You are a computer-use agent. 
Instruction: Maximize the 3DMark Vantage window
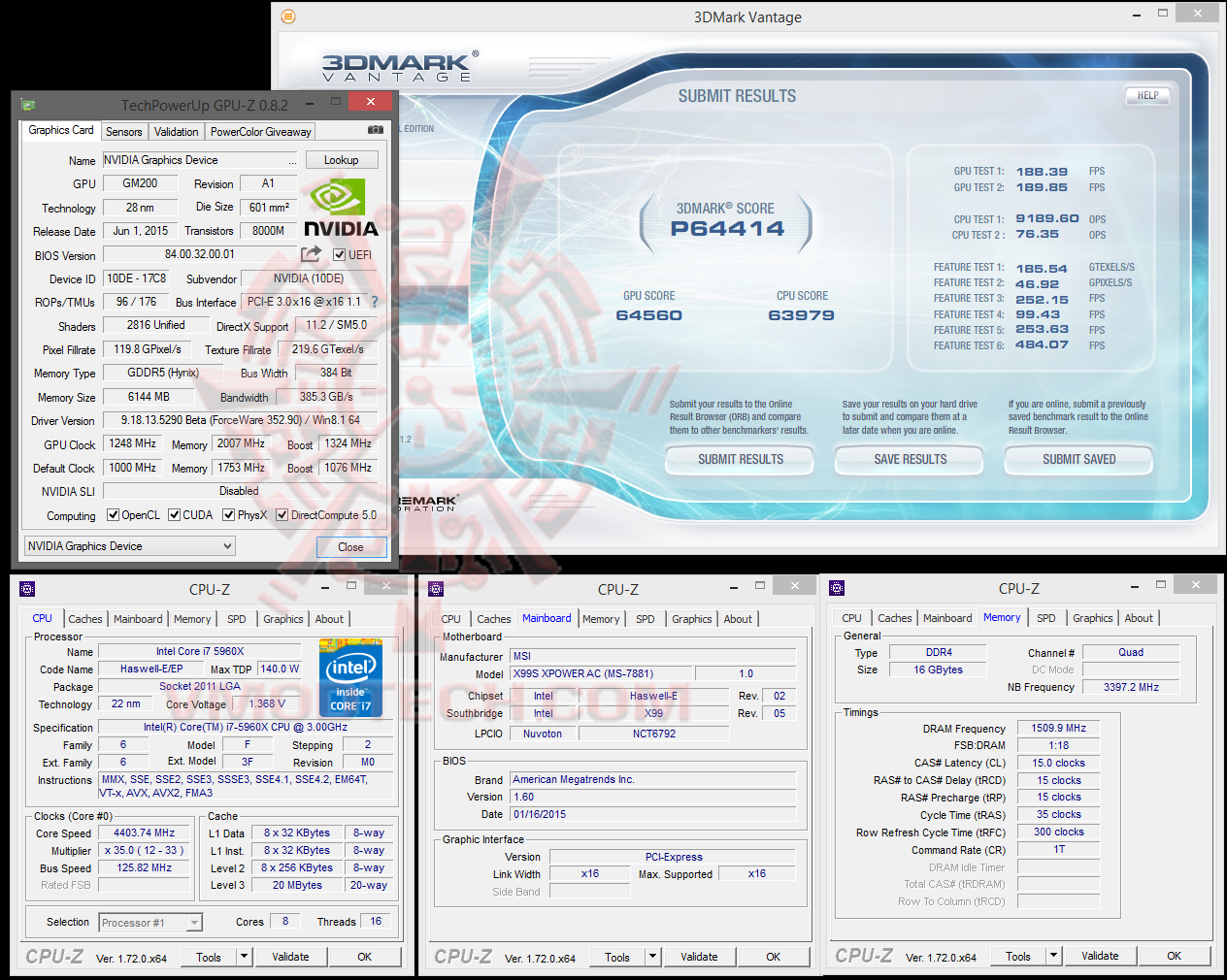1163,14
